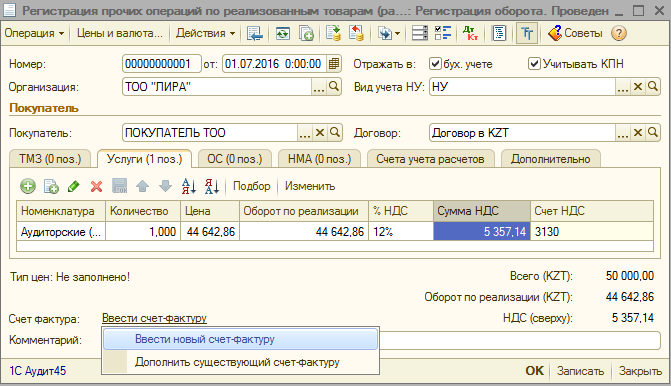This screenshot has width=671, height=386.
Task: Select Дополнить существующий счет-фактуру menu item
Action: tap(237, 362)
